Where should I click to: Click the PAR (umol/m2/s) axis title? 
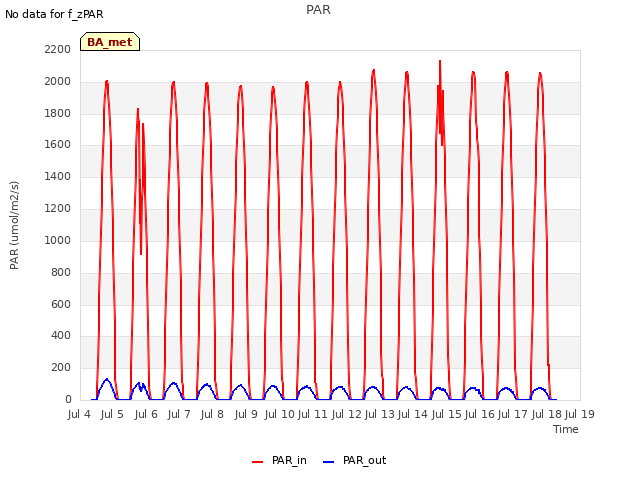click(14, 225)
